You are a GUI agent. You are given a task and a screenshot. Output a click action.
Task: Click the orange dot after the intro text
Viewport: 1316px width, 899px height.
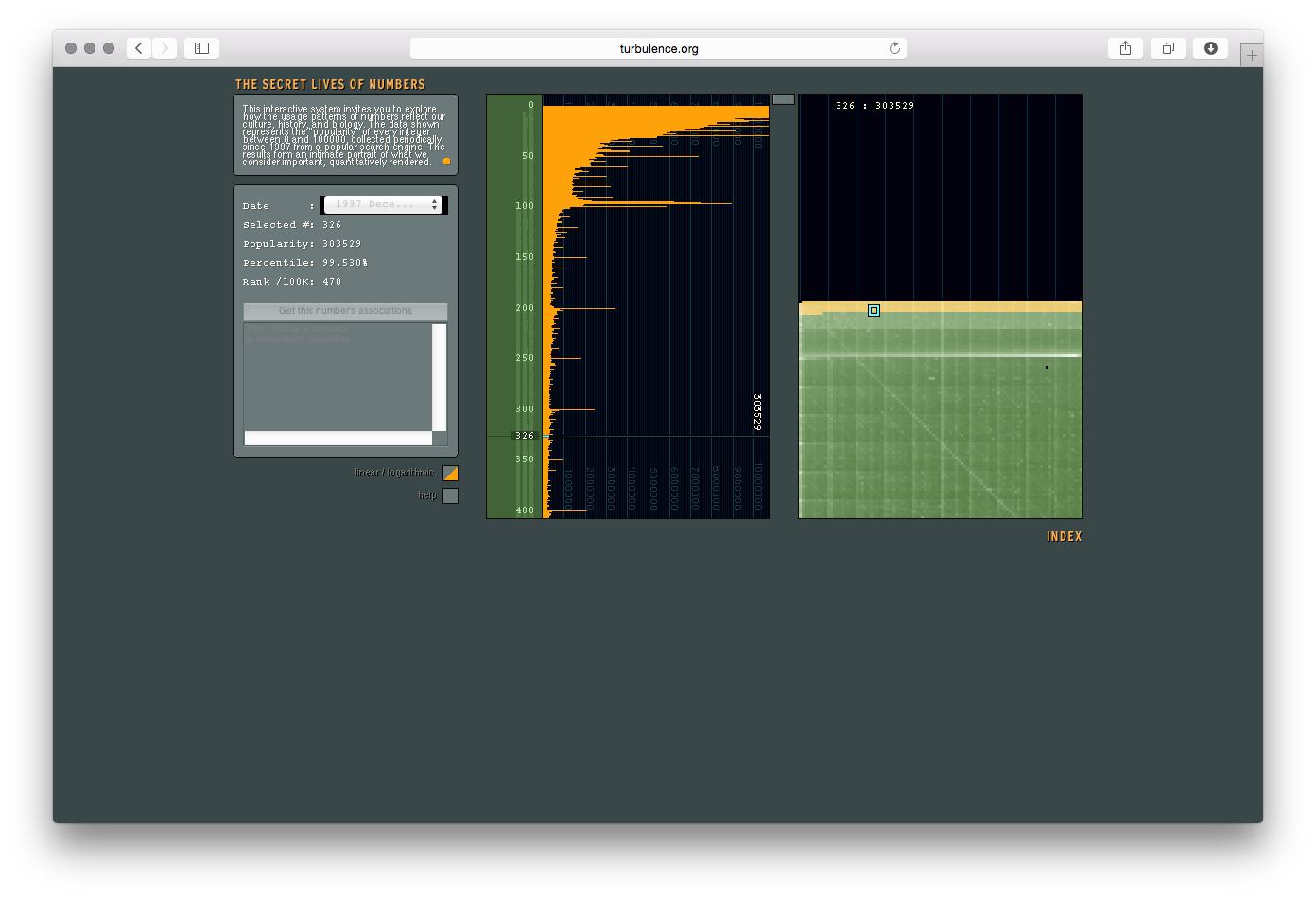click(446, 162)
